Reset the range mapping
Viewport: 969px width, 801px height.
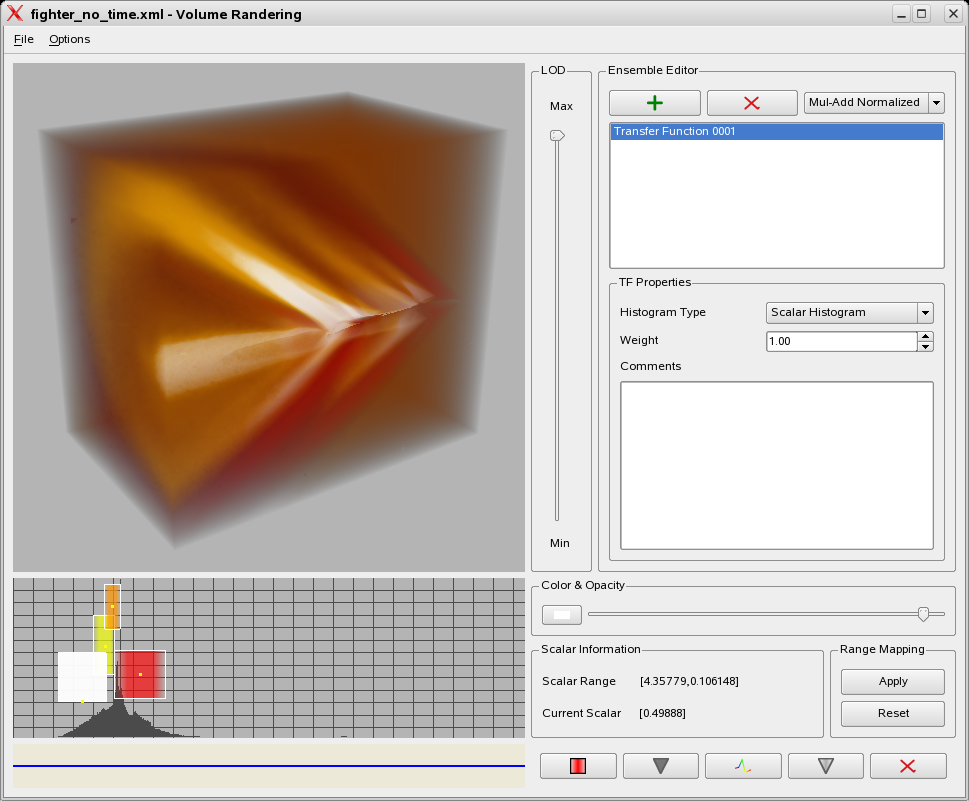[892, 713]
